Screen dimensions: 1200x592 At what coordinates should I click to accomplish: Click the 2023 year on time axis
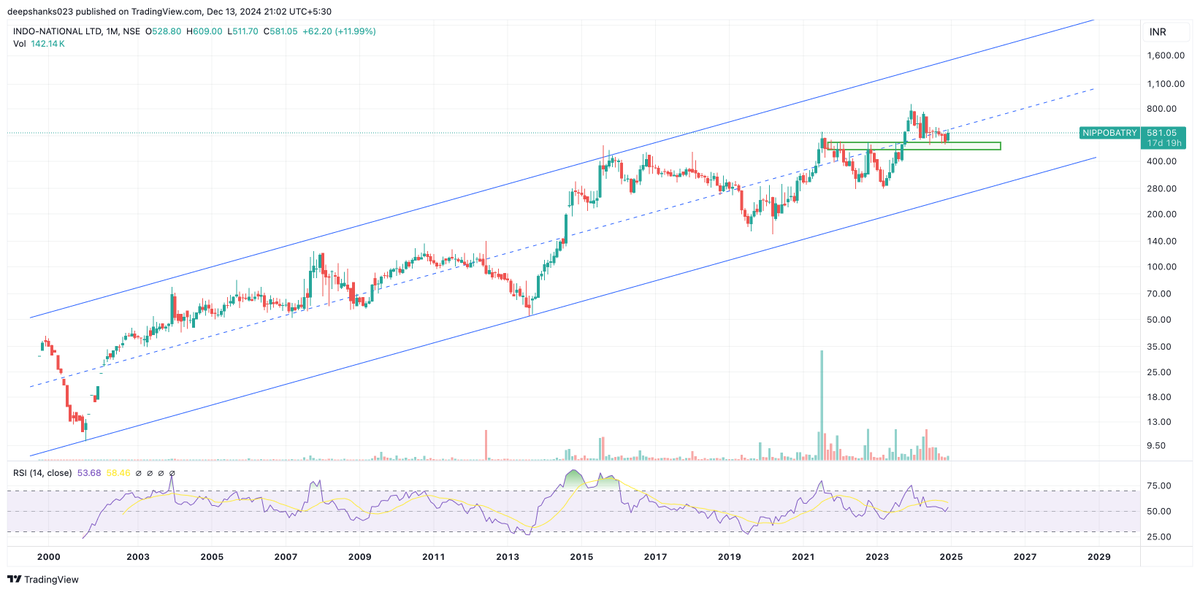click(x=877, y=556)
